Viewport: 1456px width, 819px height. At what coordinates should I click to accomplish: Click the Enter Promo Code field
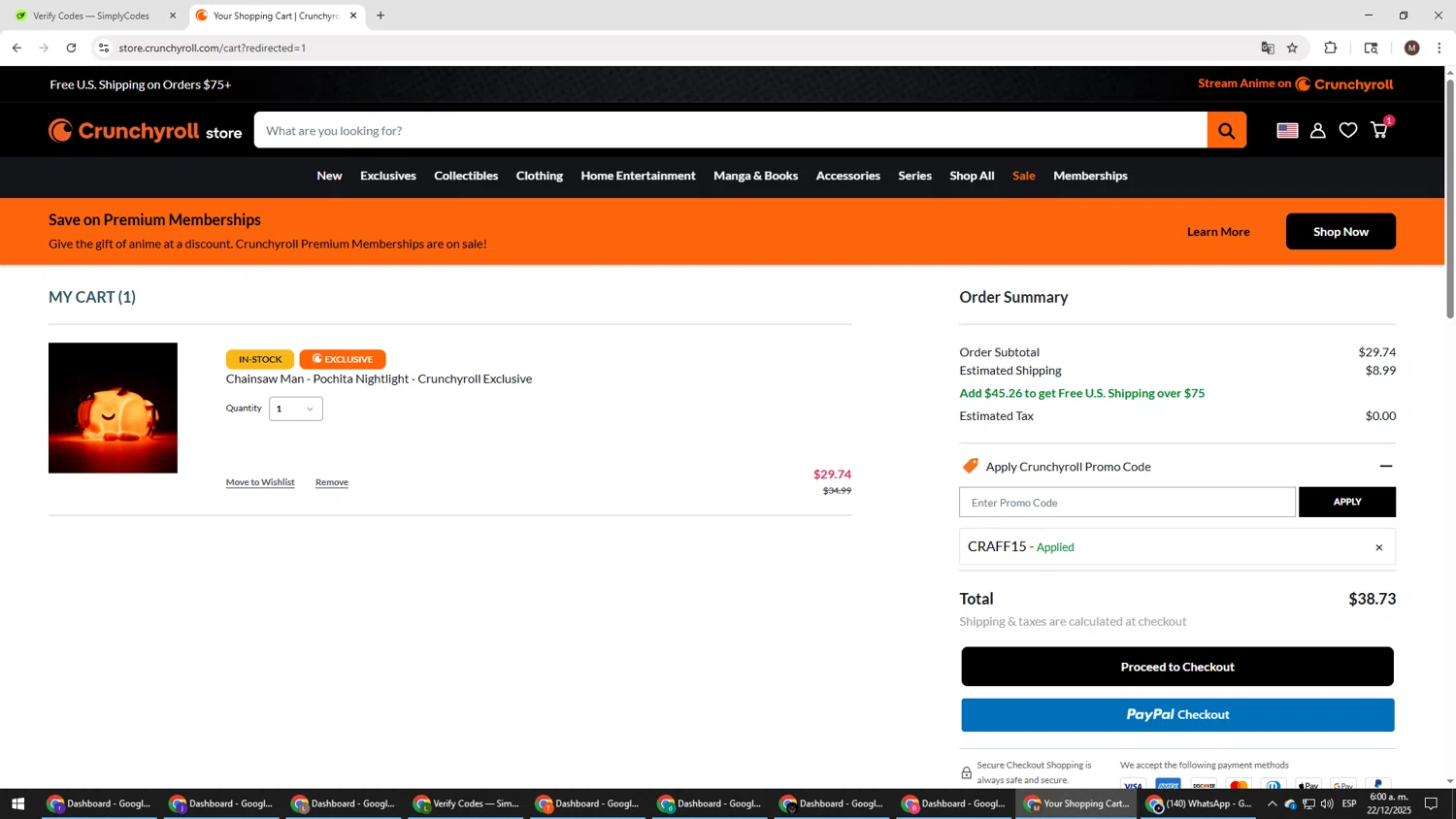click(1127, 503)
